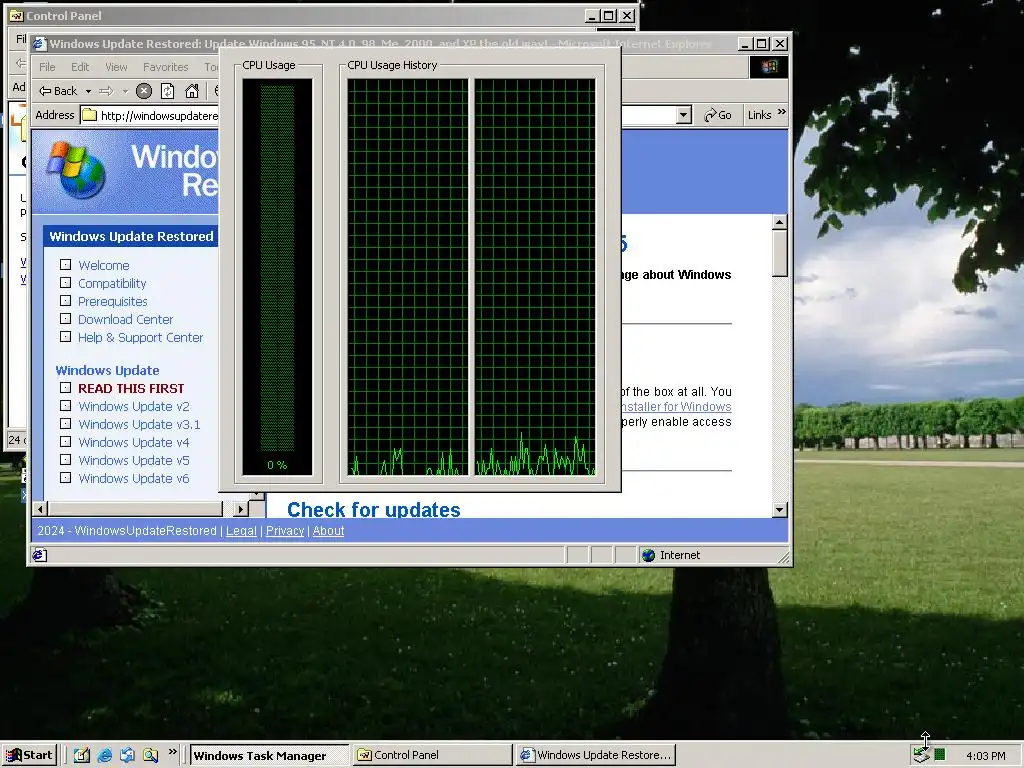The image size is (1024, 768).
Task: Open the READ THIS FIRST link
Action: pos(131,388)
